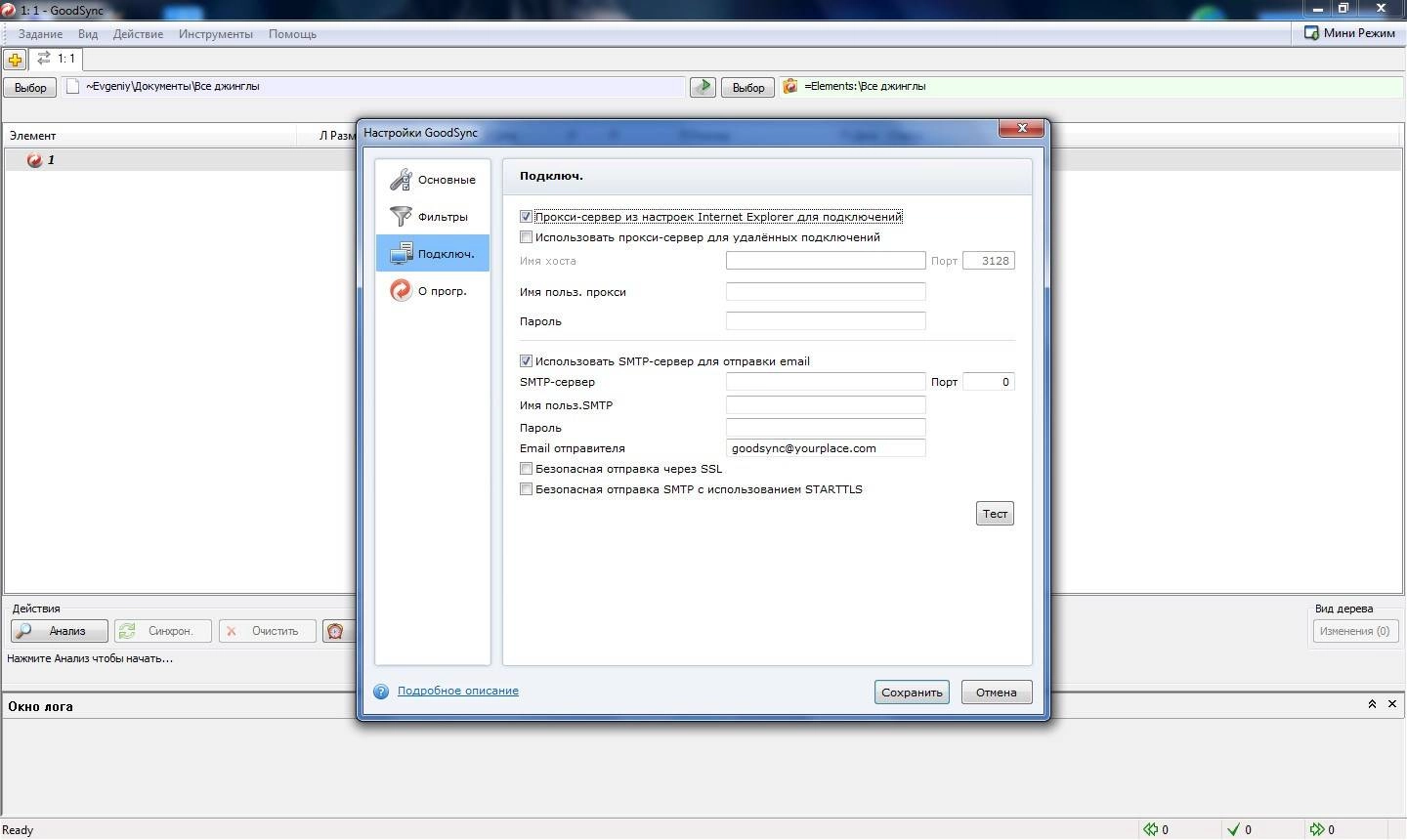Enable Безопасная отправка через SSL checkbox
The width and height of the screenshot is (1407, 840).
[526, 469]
